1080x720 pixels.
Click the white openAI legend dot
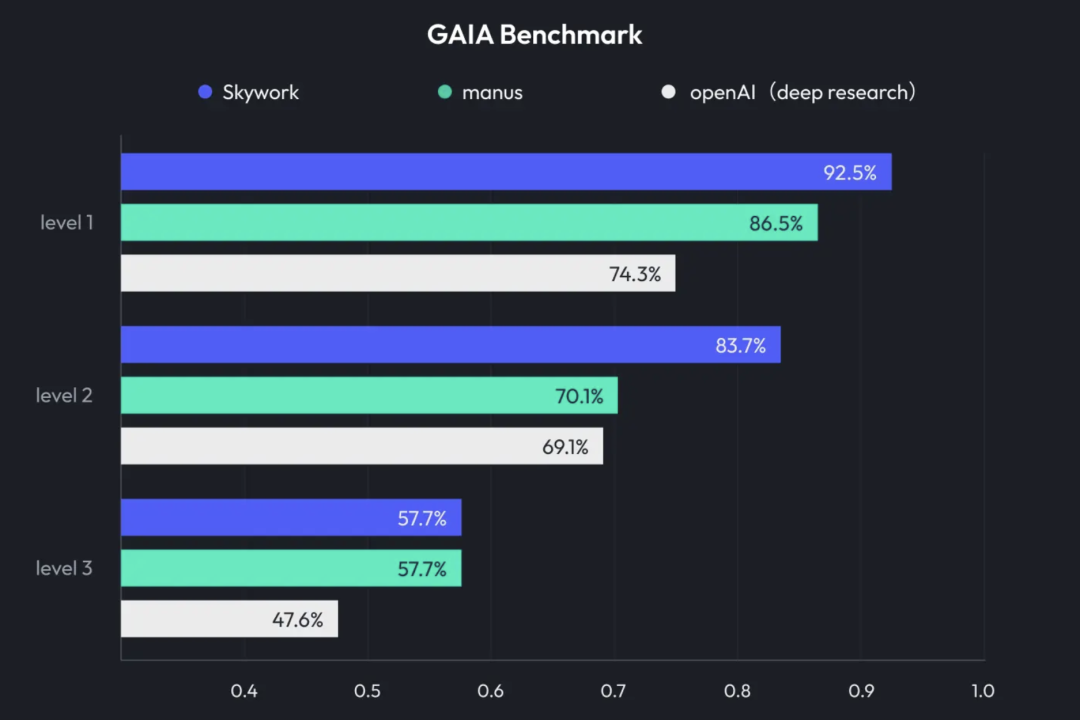(x=668, y=92)
